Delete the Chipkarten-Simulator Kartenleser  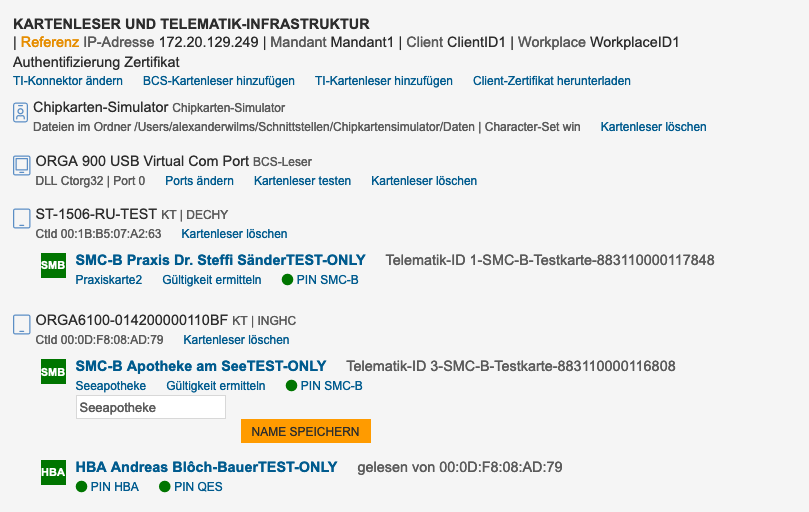[653, 127]
